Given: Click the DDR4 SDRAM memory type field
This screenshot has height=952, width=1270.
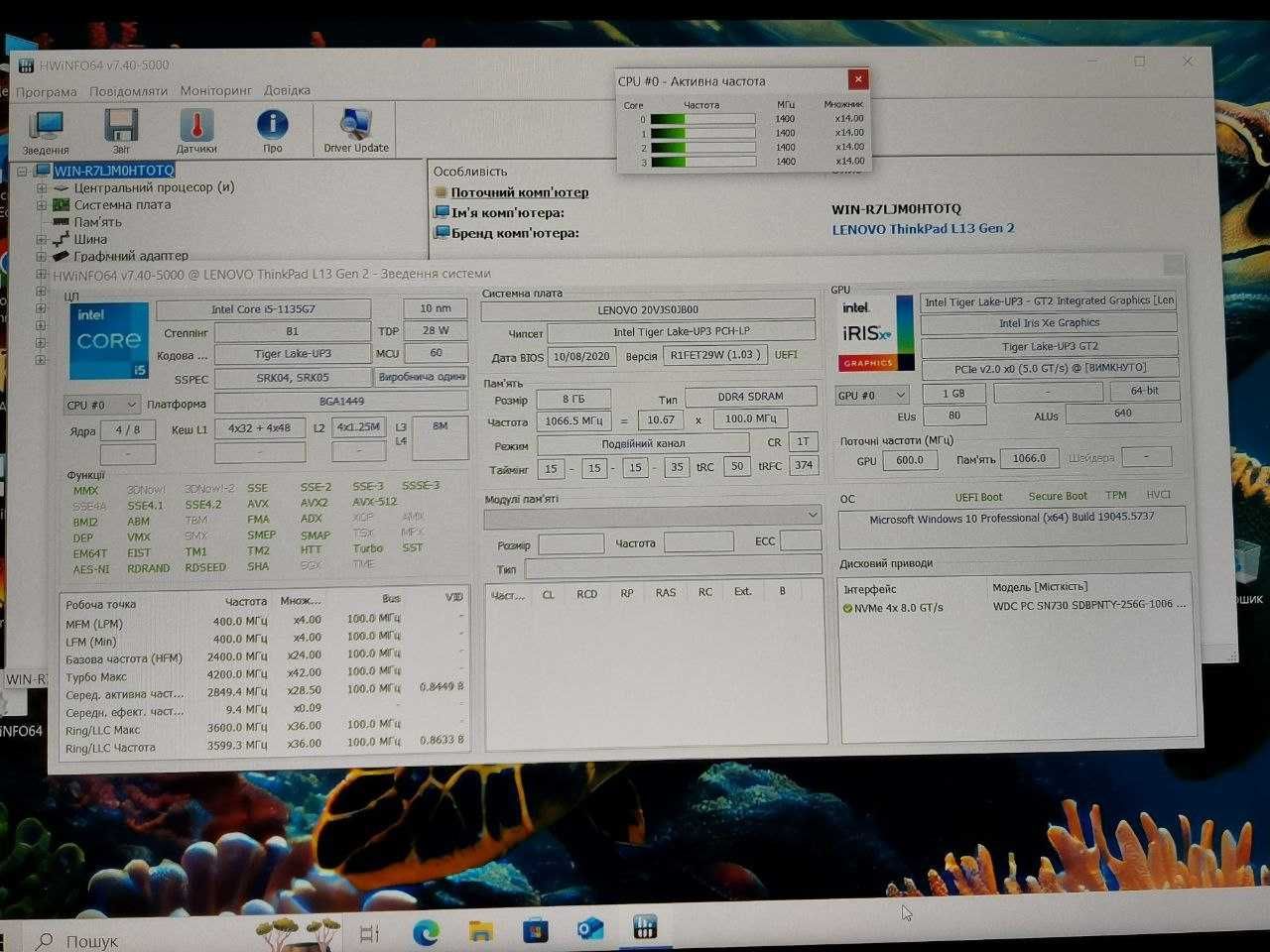Looking at the screenshot, I should click(750, 397).
